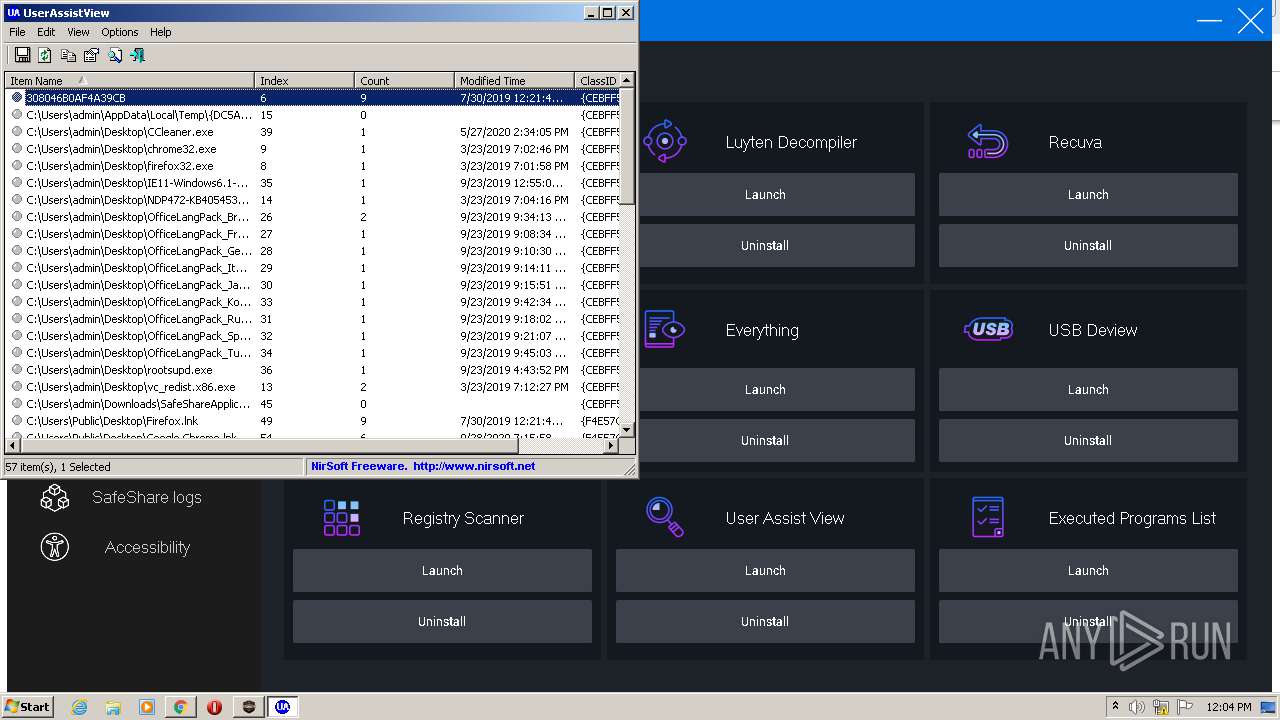Select the NDP472-KB405453 row
This screenshot has height=720, width=1280.
click(x=313, y=200)
